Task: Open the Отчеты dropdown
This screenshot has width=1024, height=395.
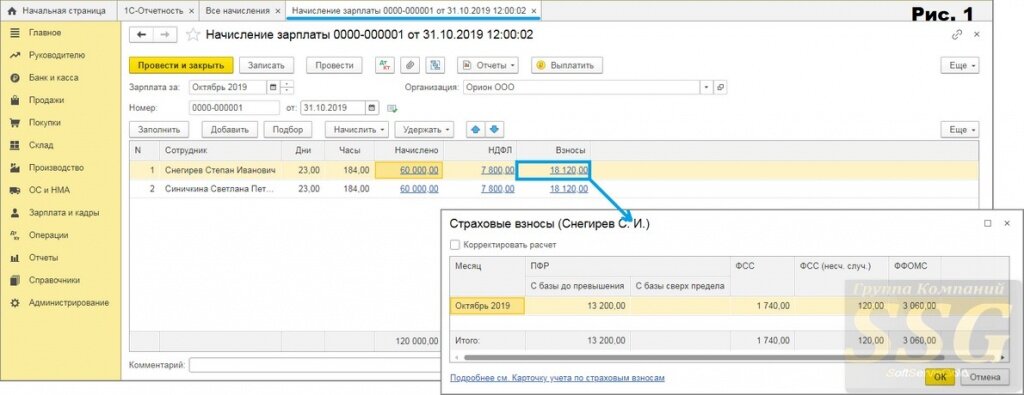Action: [489, 65]
